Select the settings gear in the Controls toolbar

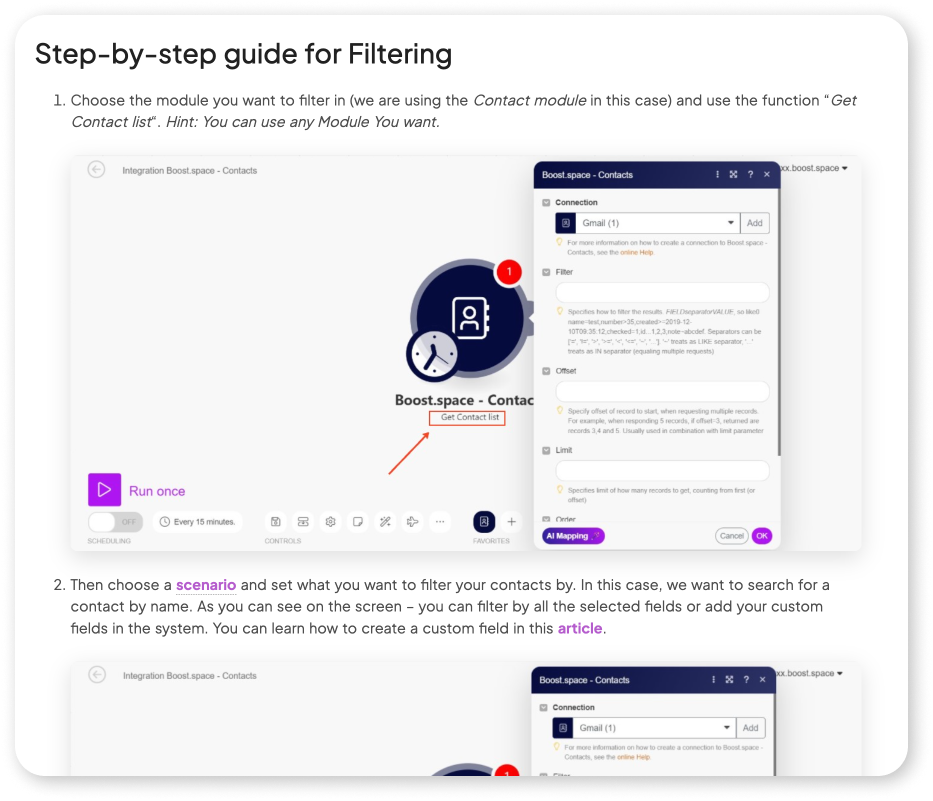click(x=329, y=521)
